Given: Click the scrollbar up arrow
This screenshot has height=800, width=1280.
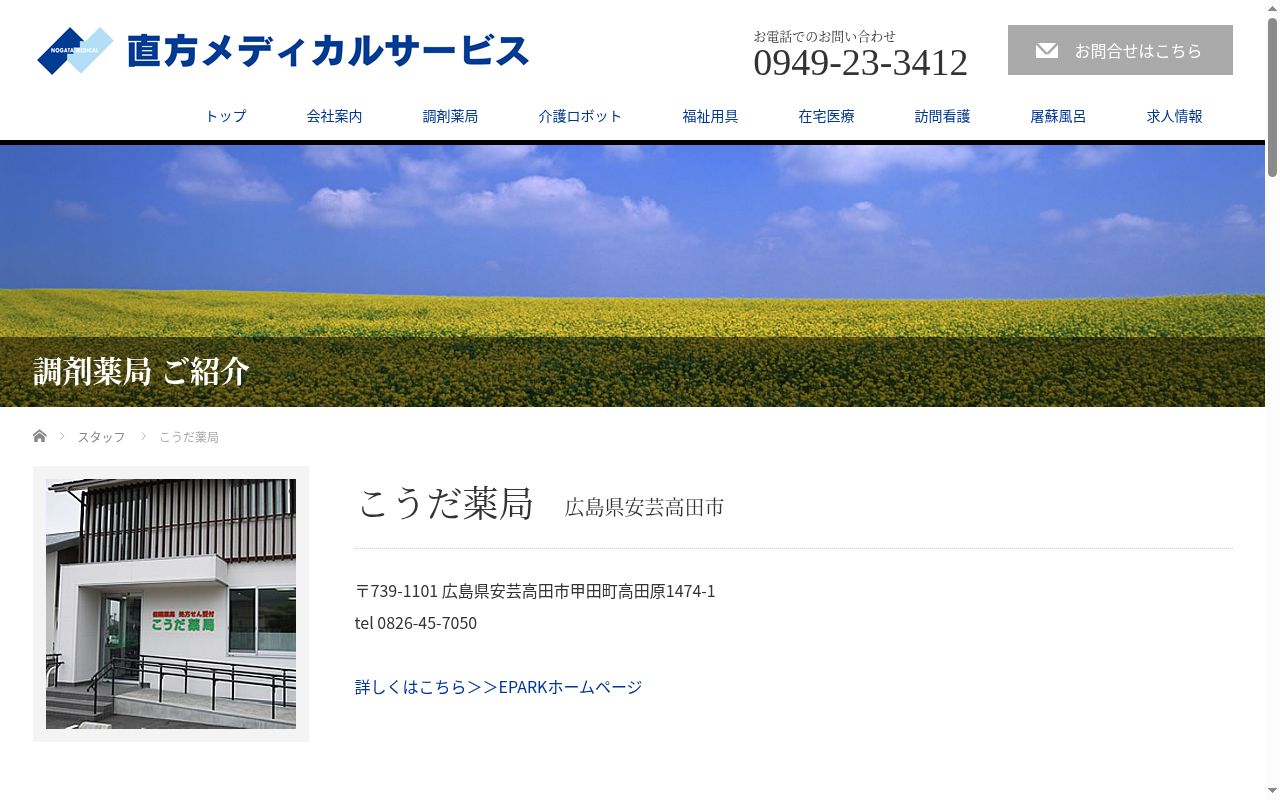Looking at the screenshot, I should coord(1272,8).
